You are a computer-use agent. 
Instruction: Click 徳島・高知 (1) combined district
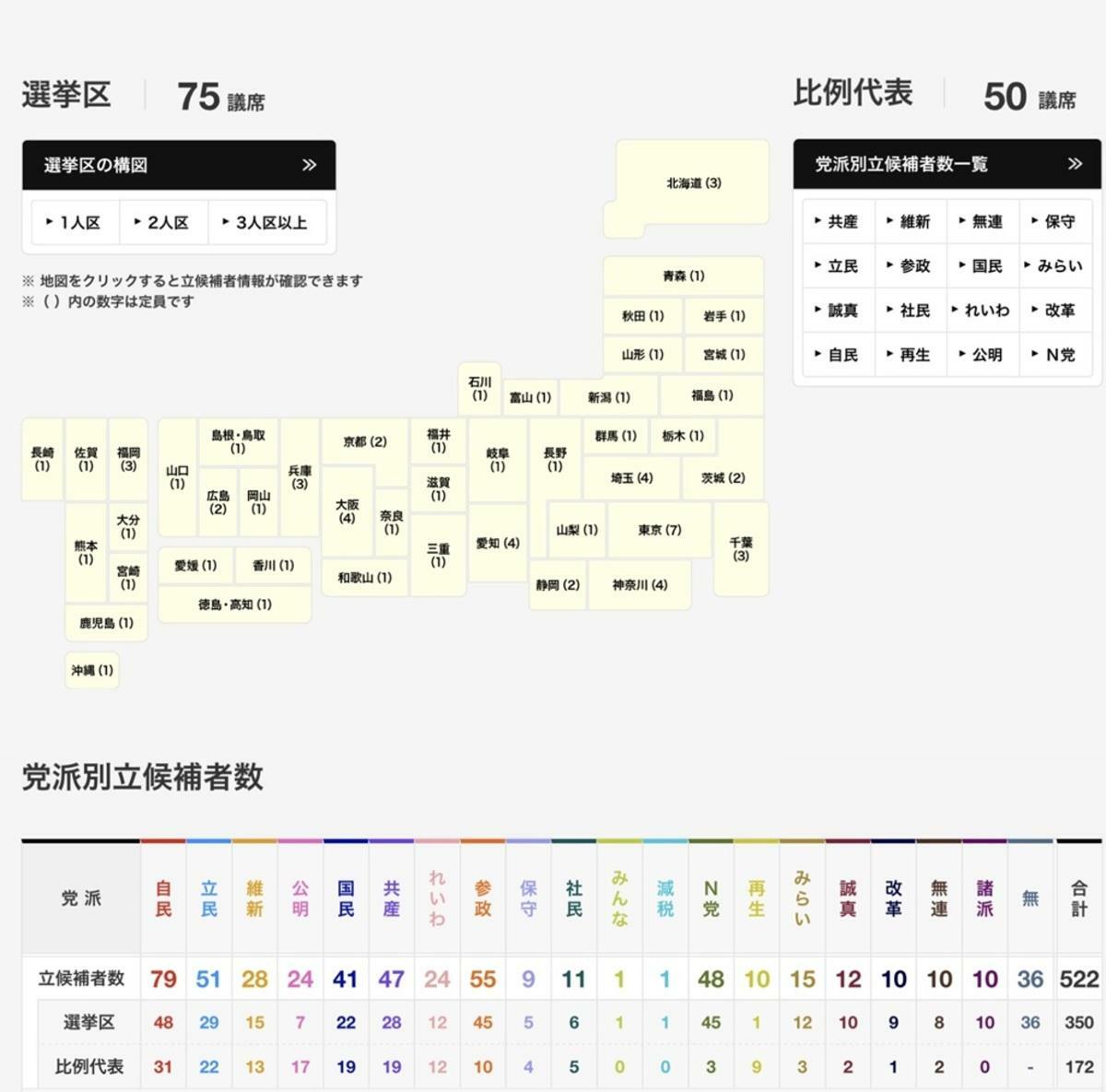click(234, 605)
